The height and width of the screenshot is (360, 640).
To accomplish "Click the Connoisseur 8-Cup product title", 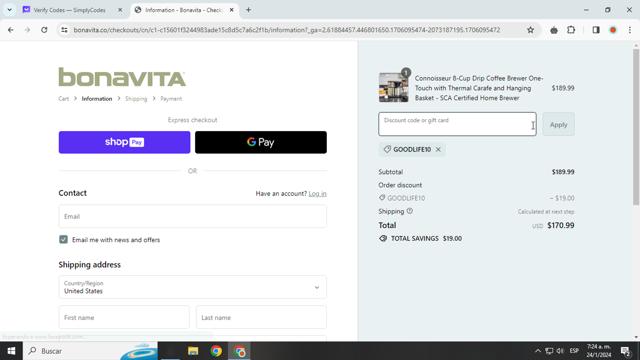I will pyautogui.click(x=479, y=88).
